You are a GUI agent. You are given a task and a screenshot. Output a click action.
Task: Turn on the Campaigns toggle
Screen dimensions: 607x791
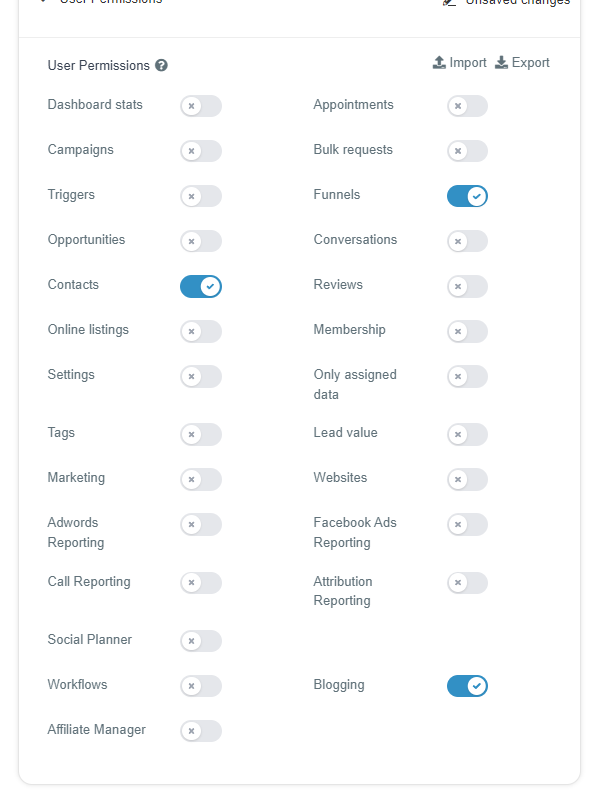coord(201,151)
